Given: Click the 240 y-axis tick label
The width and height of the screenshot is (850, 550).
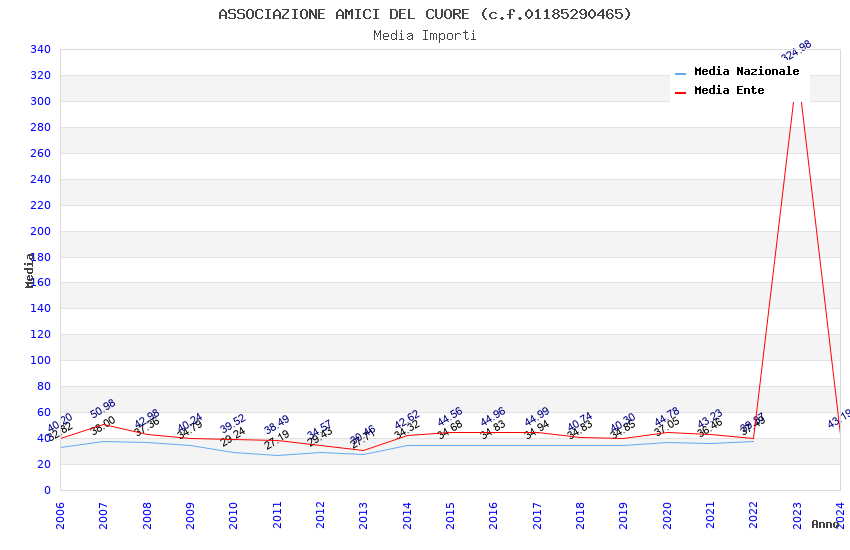Looking at the screenshot, I should 41,179.
